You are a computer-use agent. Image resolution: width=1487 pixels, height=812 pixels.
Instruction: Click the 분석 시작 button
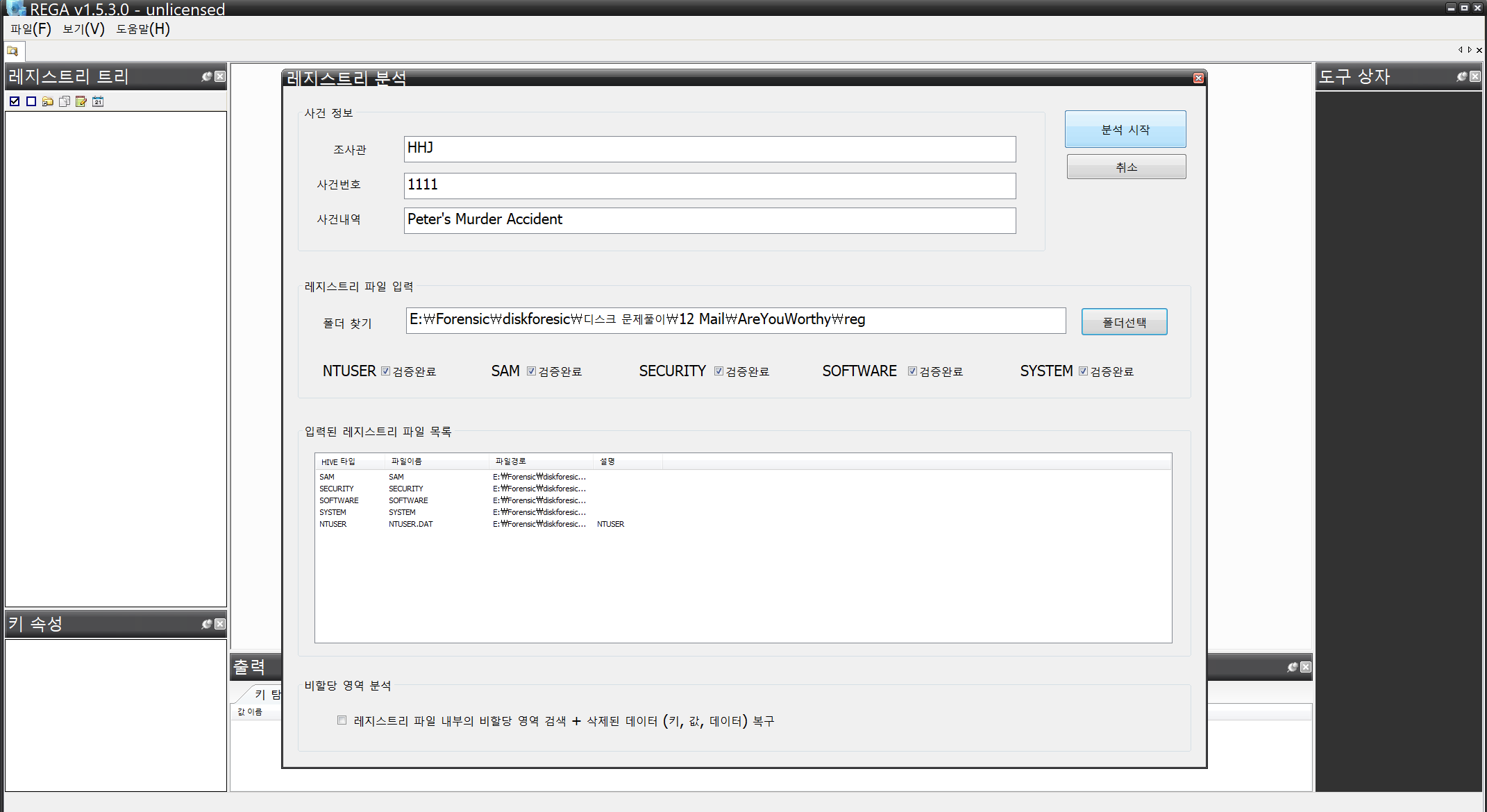click(1125, 130)
